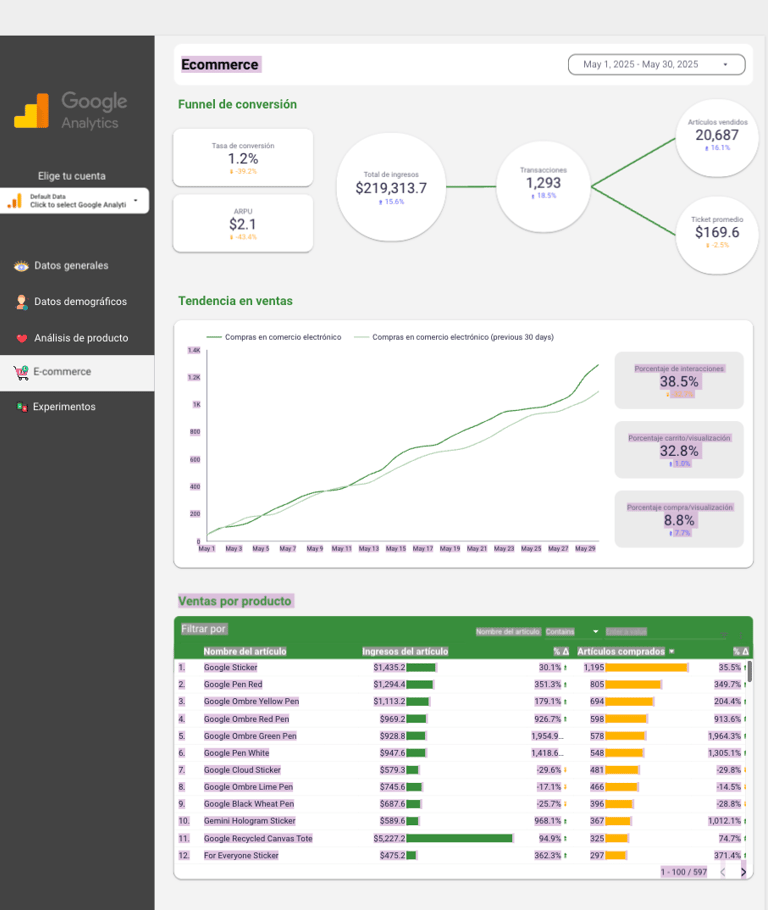Click Google Ombre Lime Pen row name
768x910 pixels.
(248, 787)
